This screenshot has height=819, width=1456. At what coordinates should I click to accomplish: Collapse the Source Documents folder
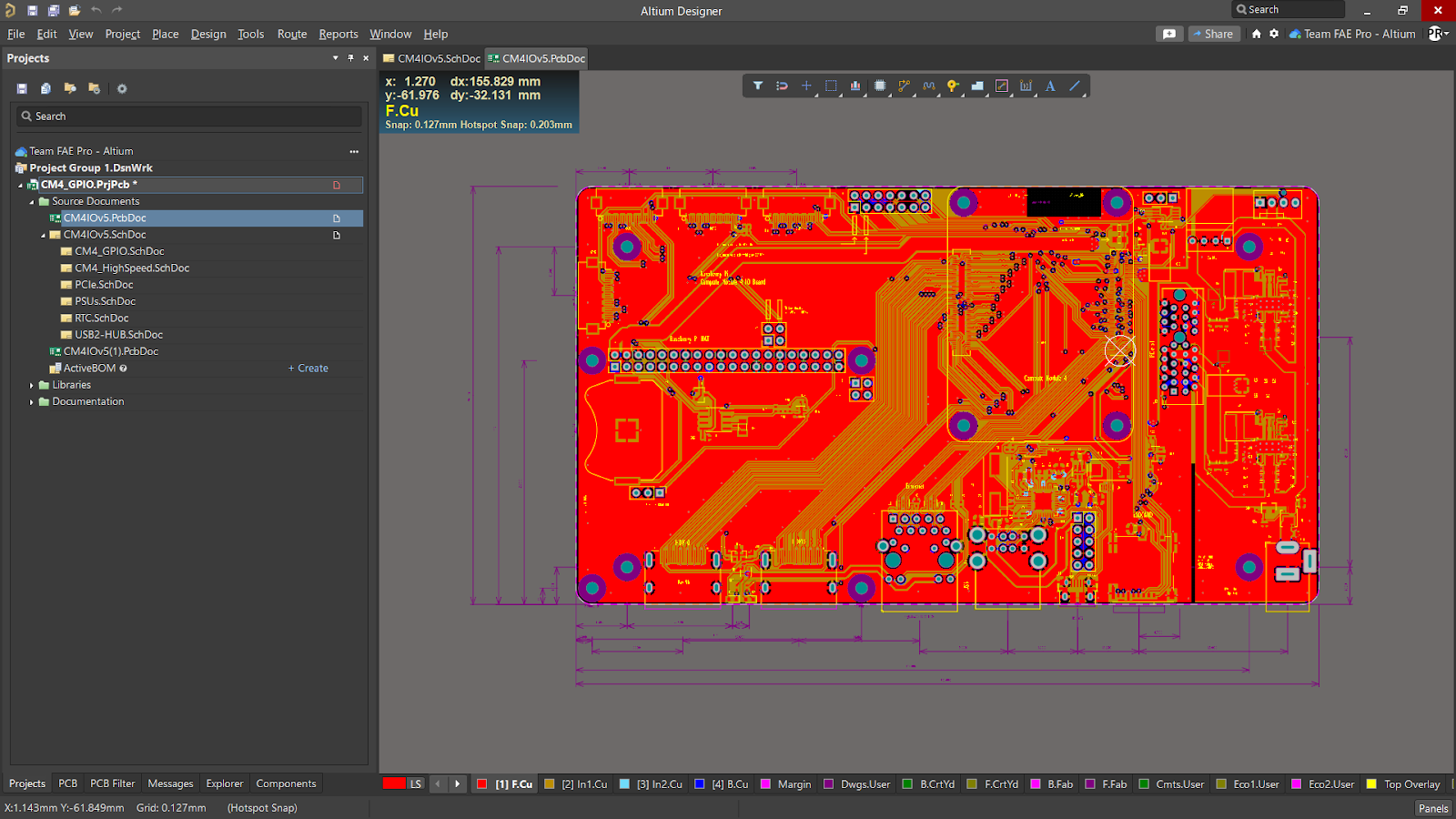[x=32, y=202]
